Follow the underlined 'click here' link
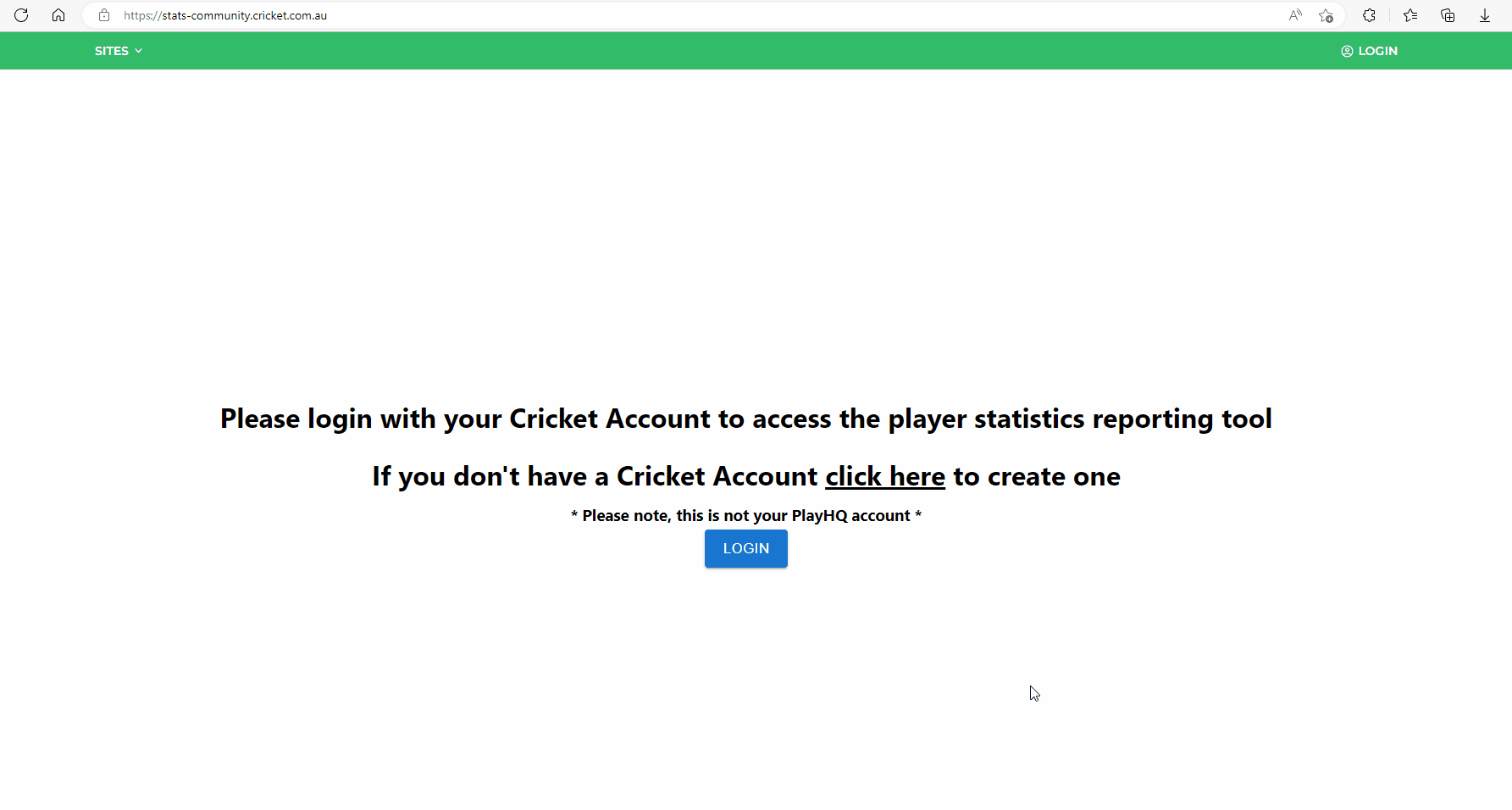The image size is (1512, 810). click(884, 476)
